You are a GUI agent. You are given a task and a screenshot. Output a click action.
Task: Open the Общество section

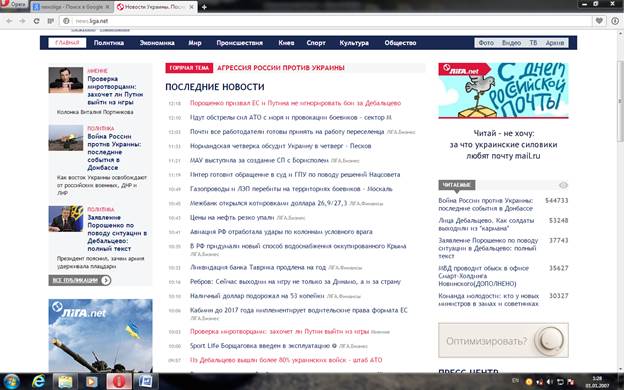[400, 43]
